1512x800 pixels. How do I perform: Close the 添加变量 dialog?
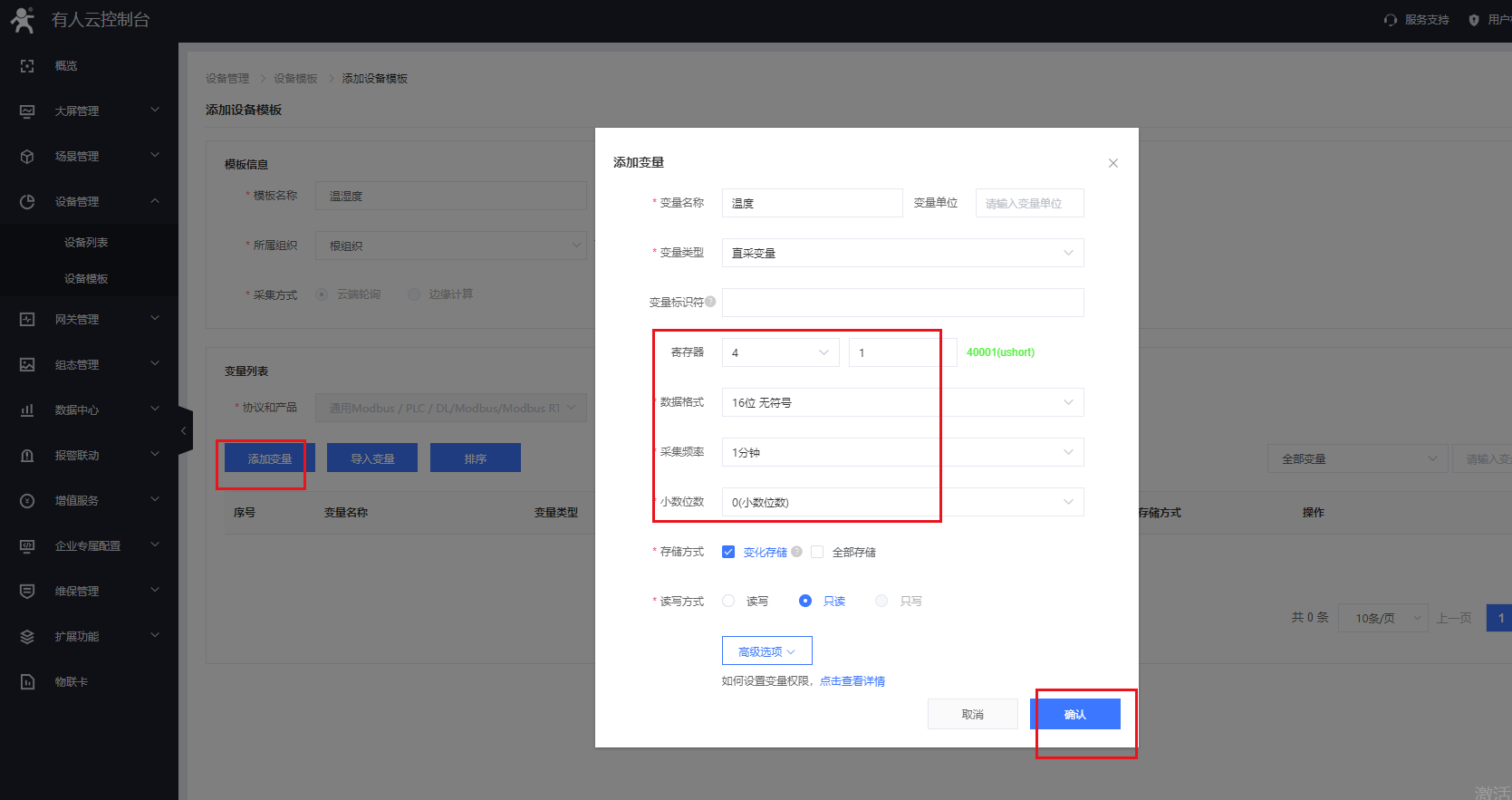tap(1113, 163)
